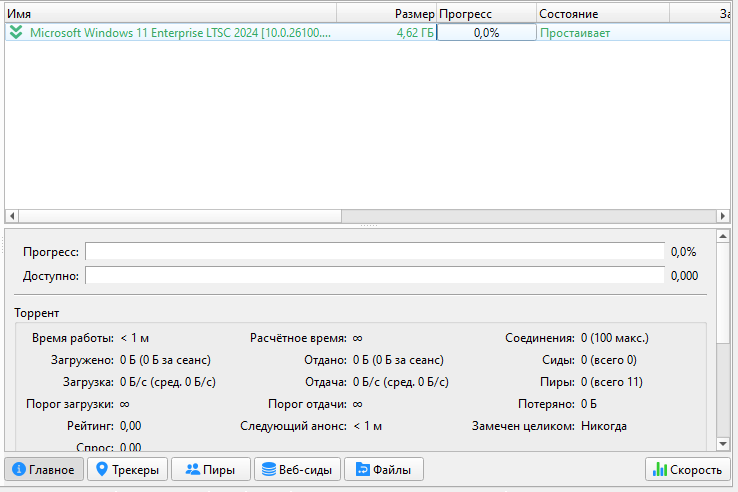Sort by the Размер column header

(x=387, y=14)
